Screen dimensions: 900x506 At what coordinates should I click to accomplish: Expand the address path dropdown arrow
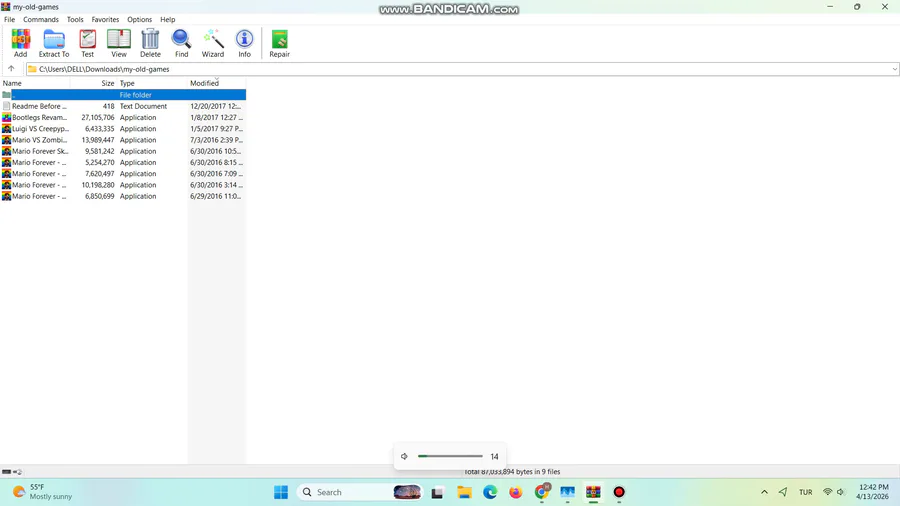click(x=894, y=69)
